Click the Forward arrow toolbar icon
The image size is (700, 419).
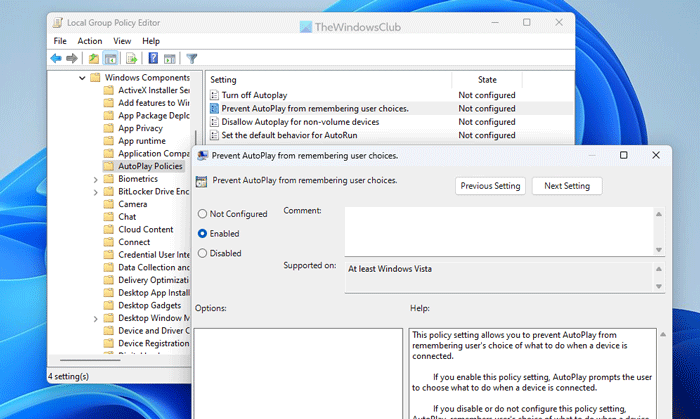(72, 58)
